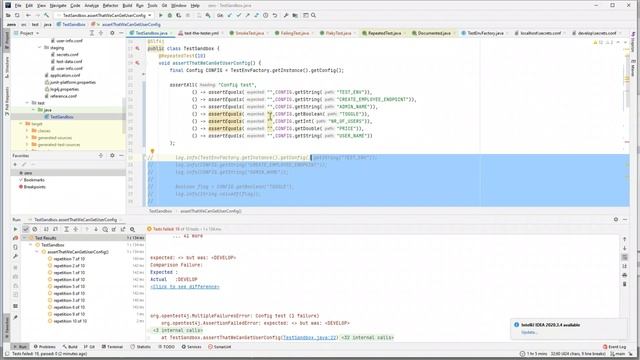640x360 pixels.
Task: Expand the classes folder under target
Action: tap(27, 131)
